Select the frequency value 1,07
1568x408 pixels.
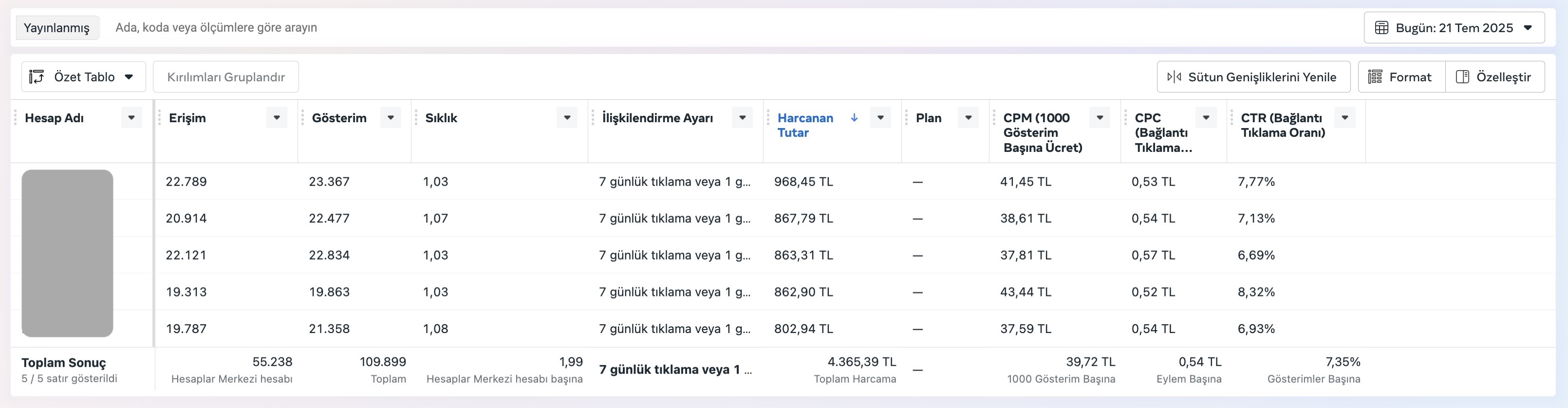[435, 218]
